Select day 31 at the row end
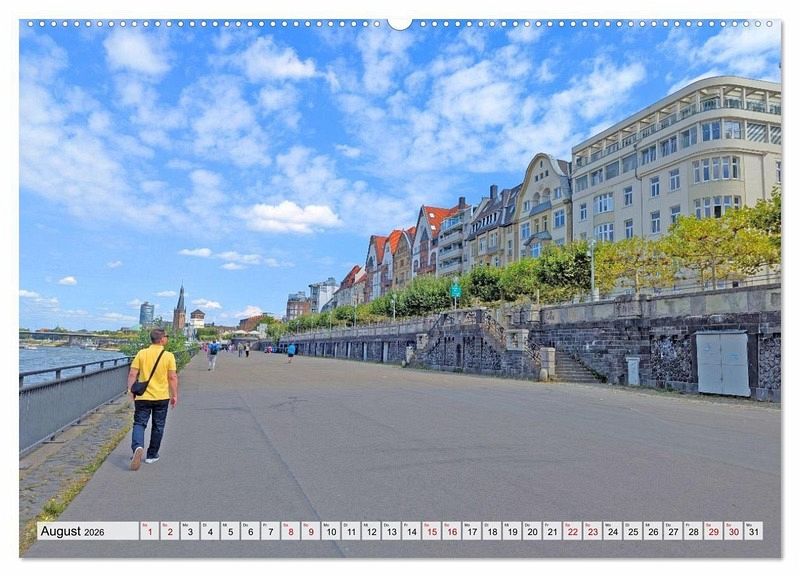This screenshot has height=577, width=800. [x=753, y=531]
